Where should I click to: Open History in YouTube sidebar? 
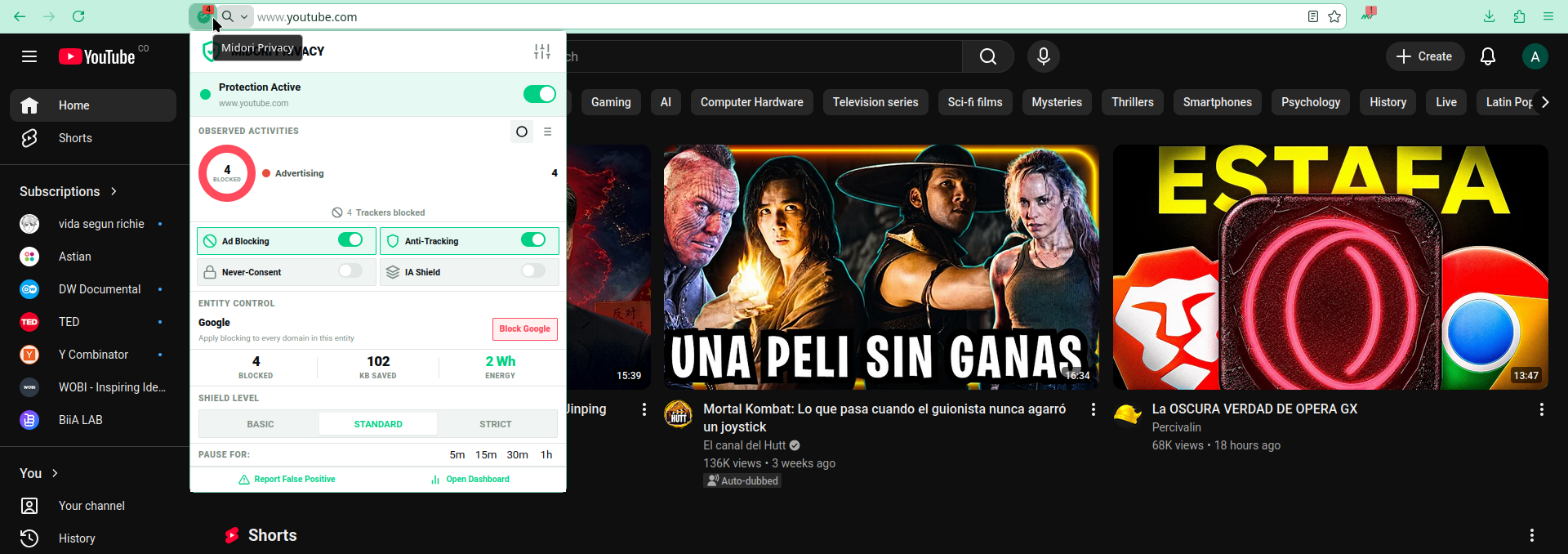pos(93,538)
